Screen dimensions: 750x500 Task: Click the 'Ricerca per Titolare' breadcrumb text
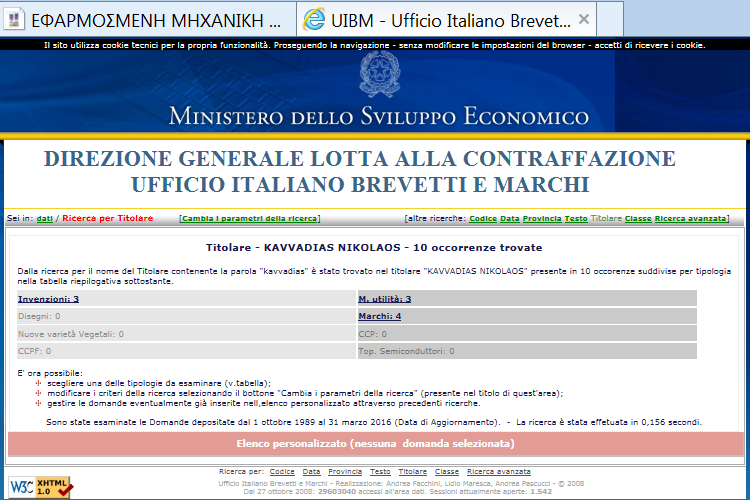pos(108,218)
